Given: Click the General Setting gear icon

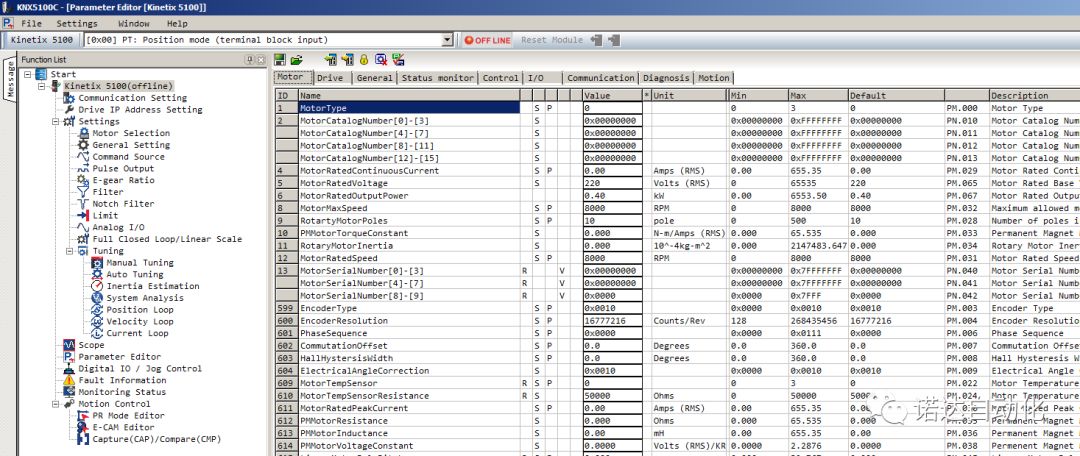Looking at the screenshot, I should tap(83, 145).
